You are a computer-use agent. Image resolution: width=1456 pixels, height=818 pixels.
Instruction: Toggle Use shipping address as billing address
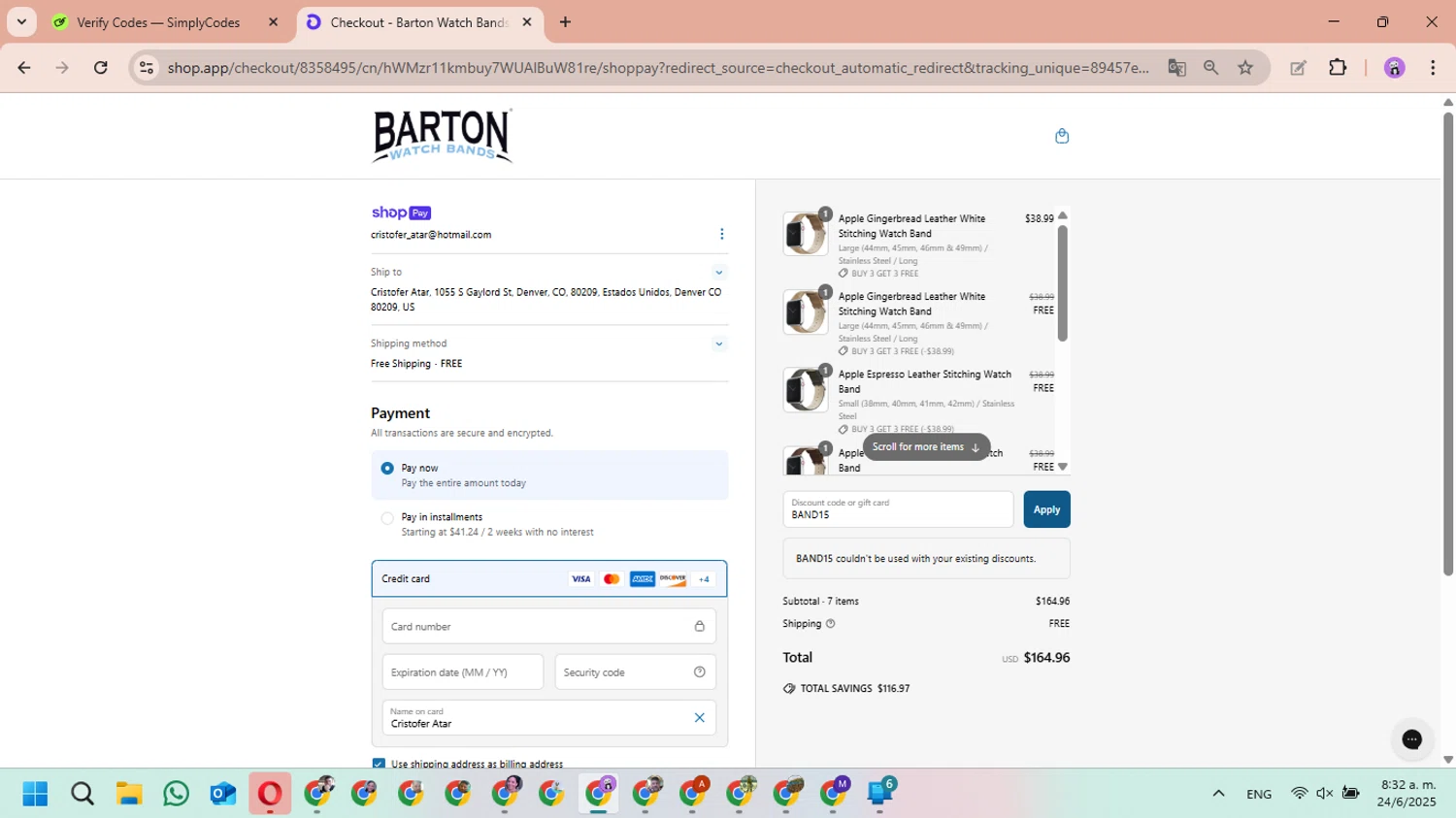pos(379,765)
